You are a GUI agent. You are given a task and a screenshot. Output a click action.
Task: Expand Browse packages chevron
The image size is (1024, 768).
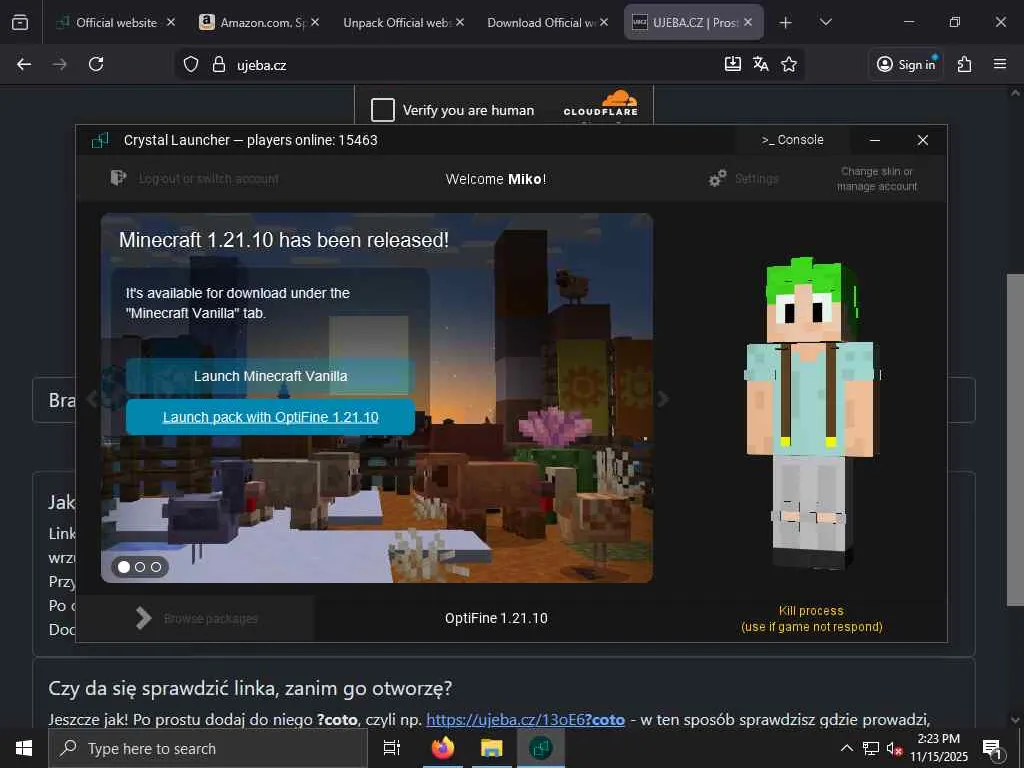tap(144, 618)
